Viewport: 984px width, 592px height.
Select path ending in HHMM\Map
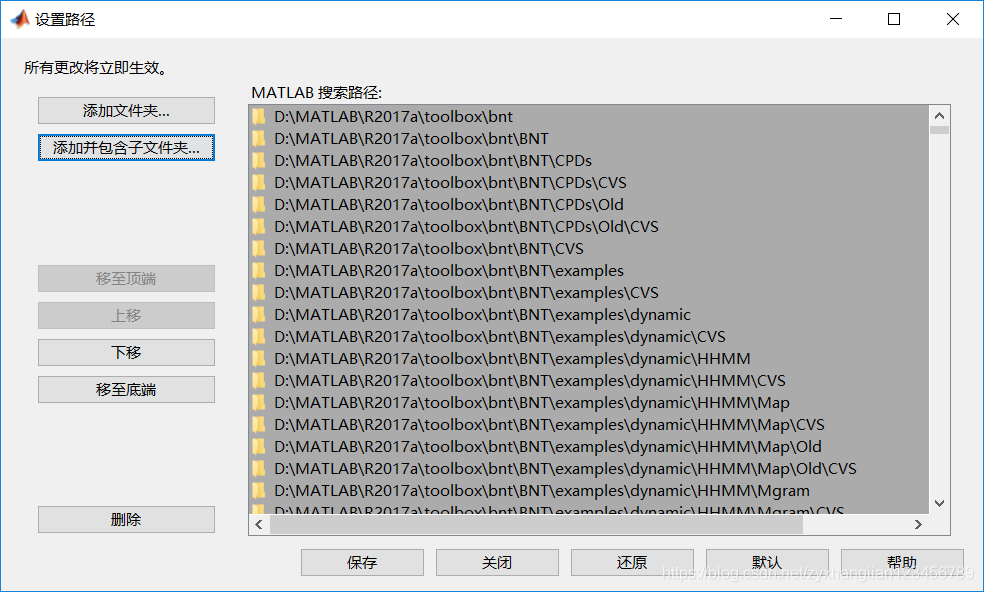click(x=532, y=402)
